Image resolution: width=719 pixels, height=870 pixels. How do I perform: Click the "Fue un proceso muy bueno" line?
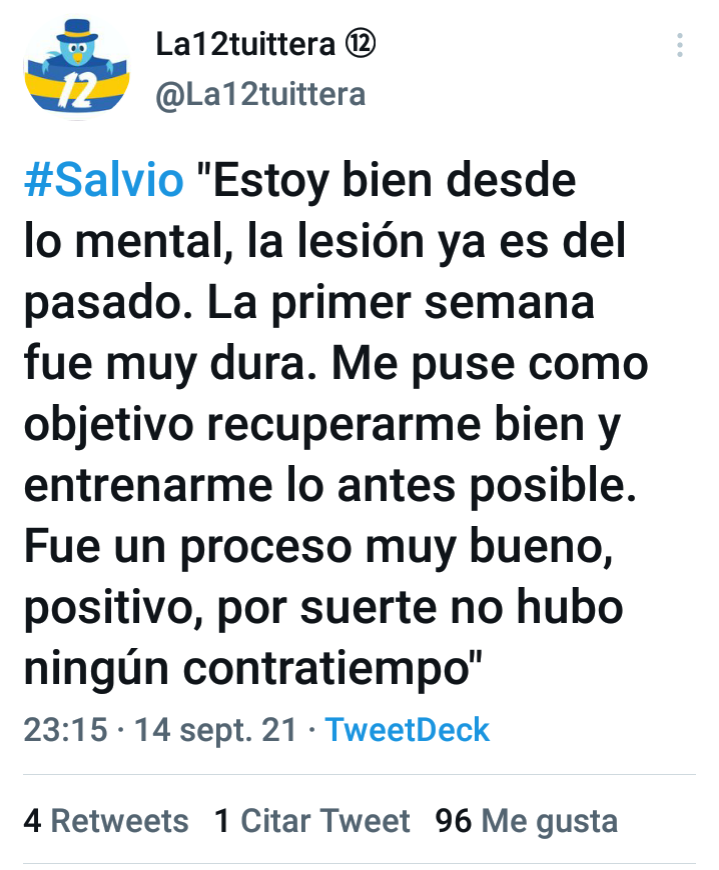(x=318, y=548)
